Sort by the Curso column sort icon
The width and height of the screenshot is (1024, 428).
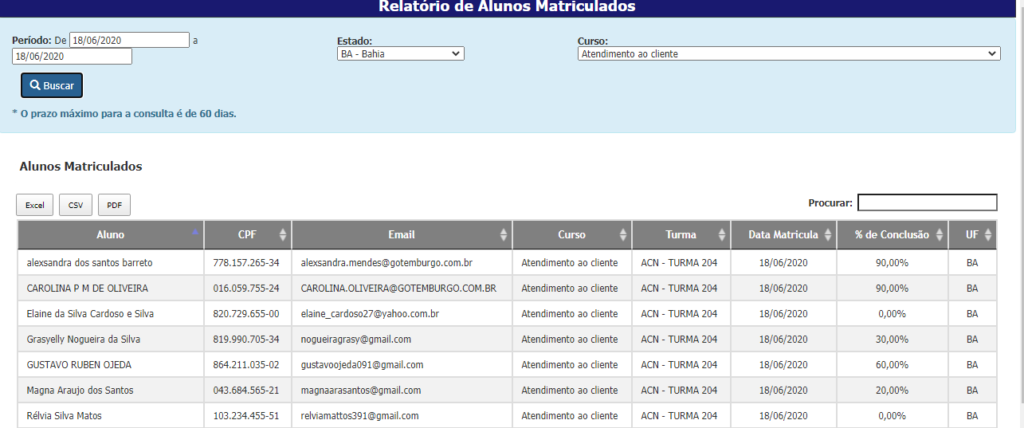click(624, 235)
